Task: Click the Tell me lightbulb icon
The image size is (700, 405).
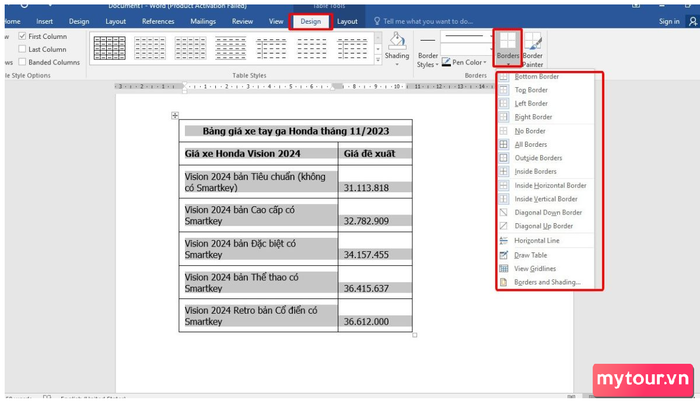Action: coord(377,21)
